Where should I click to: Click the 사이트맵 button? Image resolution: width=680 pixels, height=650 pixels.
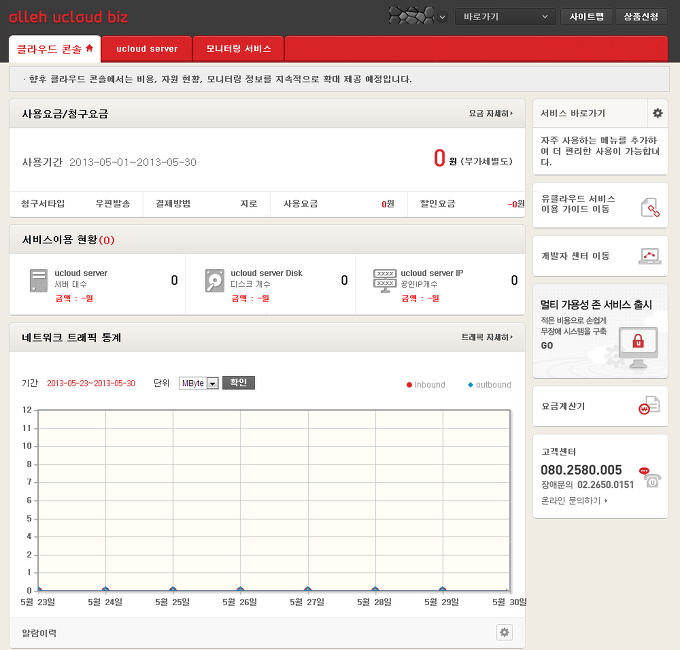586,17
